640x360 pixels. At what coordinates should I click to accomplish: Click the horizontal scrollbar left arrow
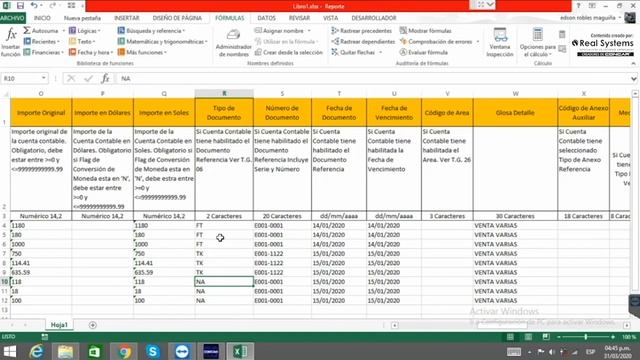394,325
